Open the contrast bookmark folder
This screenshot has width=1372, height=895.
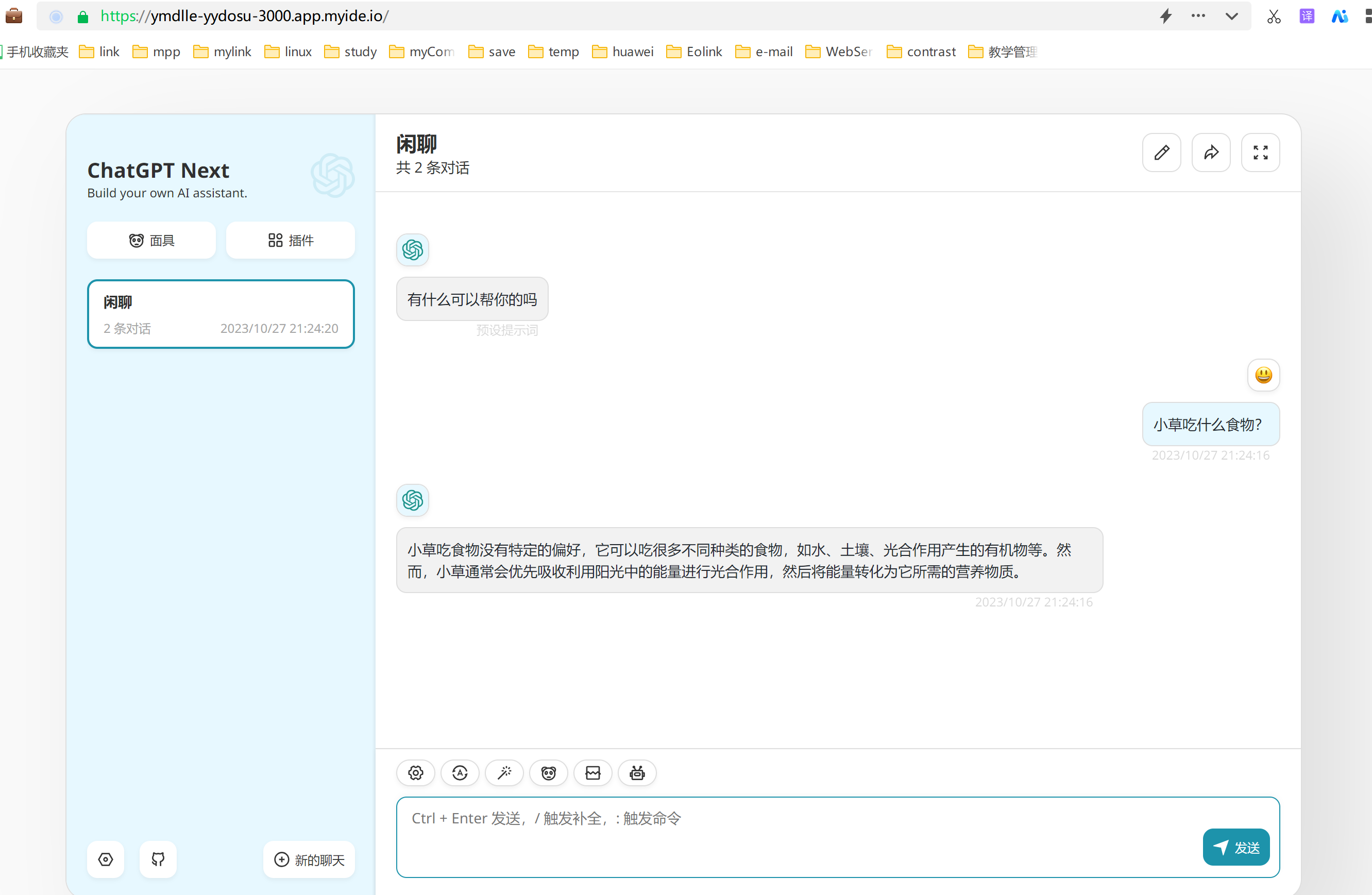pos(921,52)
